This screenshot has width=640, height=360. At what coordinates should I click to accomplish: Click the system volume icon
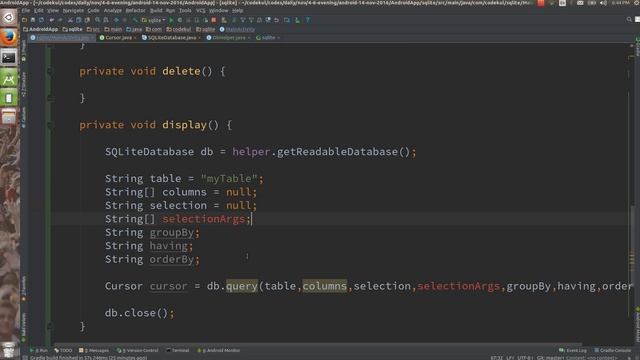pyautogui.click(x=604, y=3)
